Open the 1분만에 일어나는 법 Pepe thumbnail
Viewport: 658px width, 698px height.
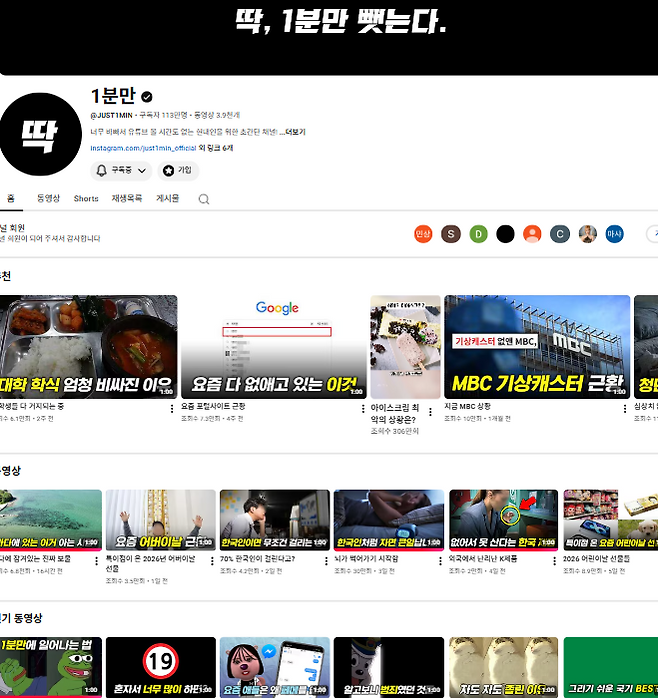(x=51, y=667)
